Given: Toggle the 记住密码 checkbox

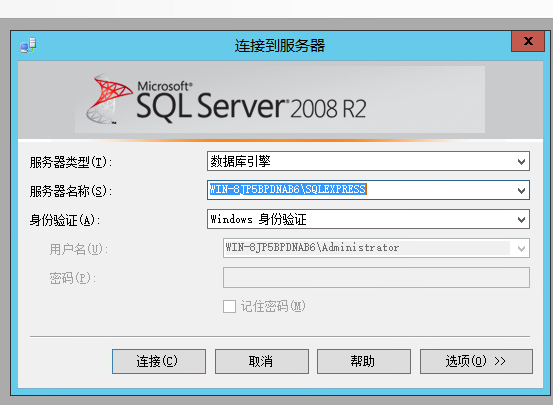Looking at the screenshot, I should pyautogui.click(x=229, y=306).
